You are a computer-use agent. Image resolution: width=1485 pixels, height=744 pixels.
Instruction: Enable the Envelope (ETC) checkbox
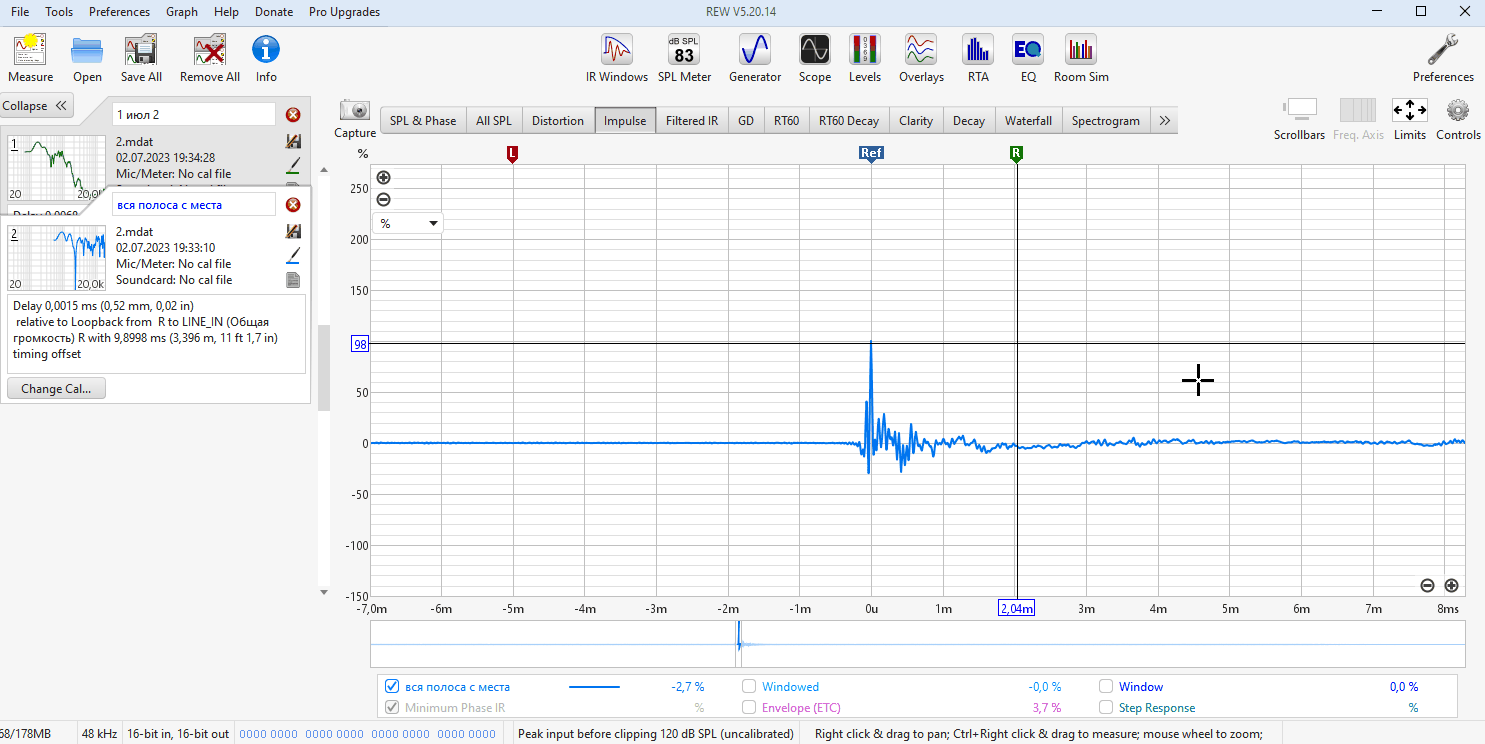click(x=749, y=708)
